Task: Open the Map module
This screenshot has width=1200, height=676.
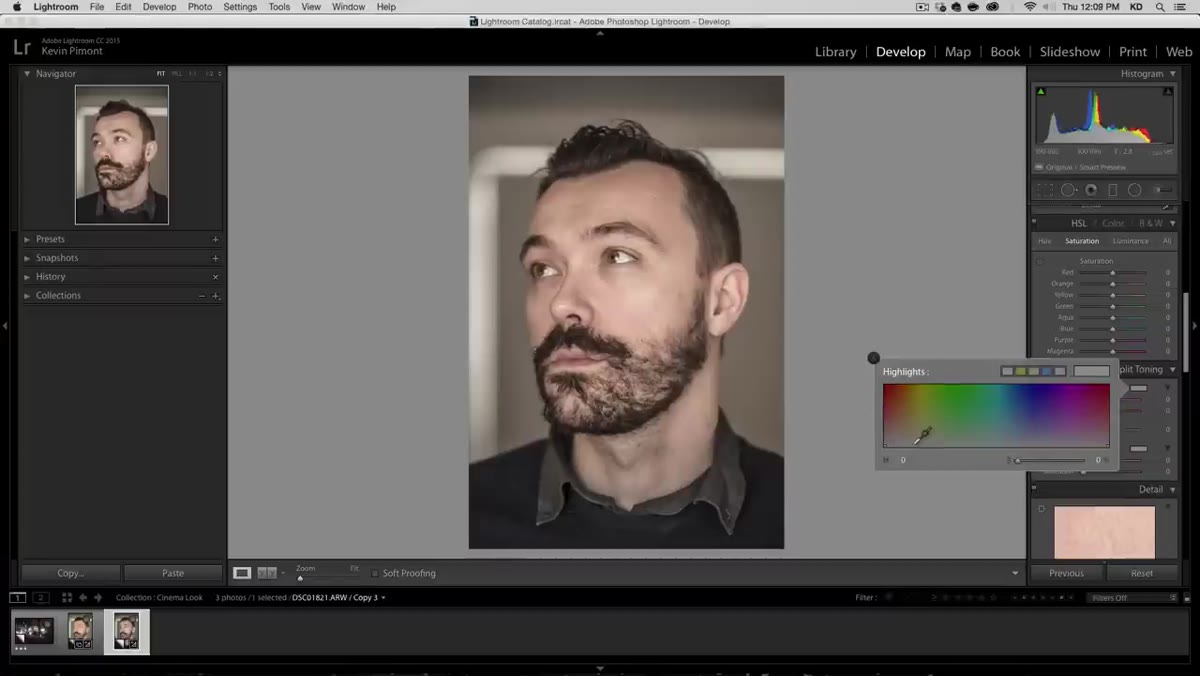Action: pos(958,52)
